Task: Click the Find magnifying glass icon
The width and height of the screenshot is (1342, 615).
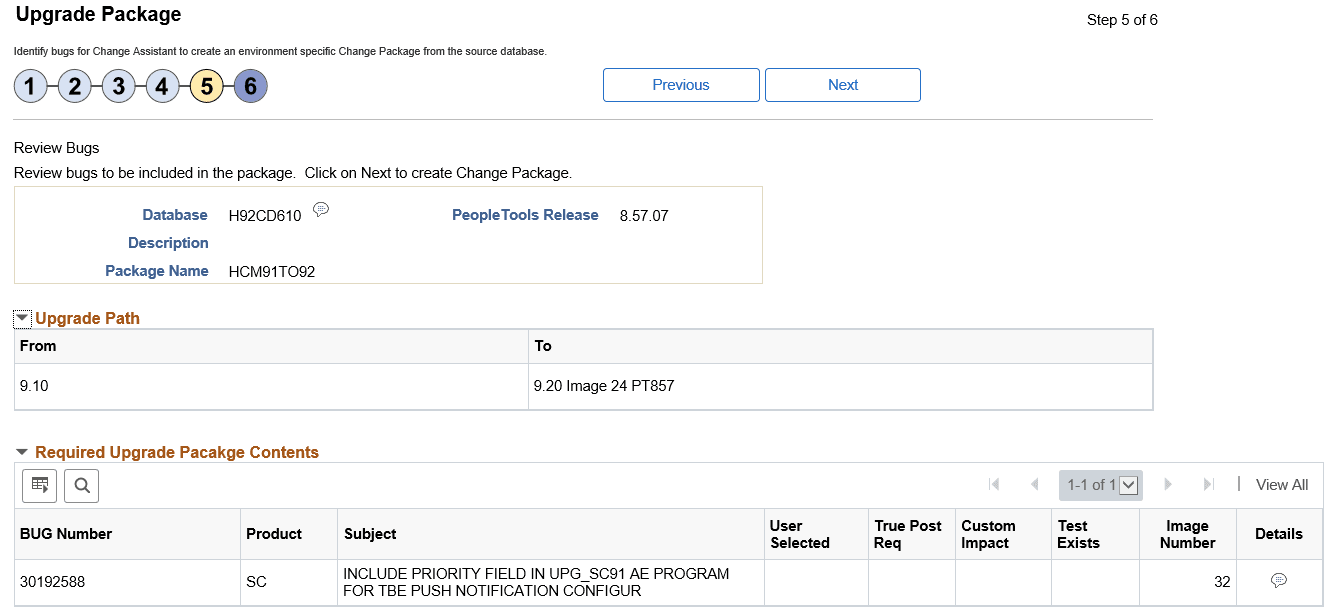Action: [81, 485]
